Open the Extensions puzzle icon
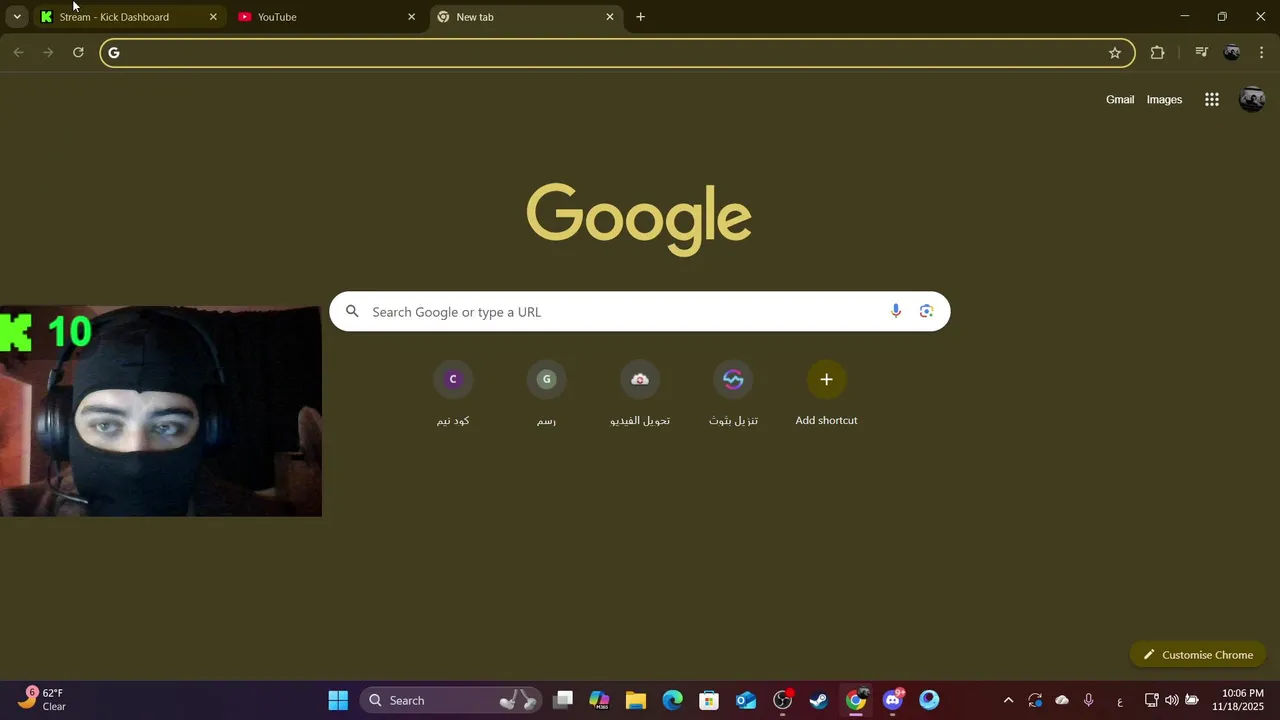This screenshot has width=1280, height=720. click(x=1157, y=53)
